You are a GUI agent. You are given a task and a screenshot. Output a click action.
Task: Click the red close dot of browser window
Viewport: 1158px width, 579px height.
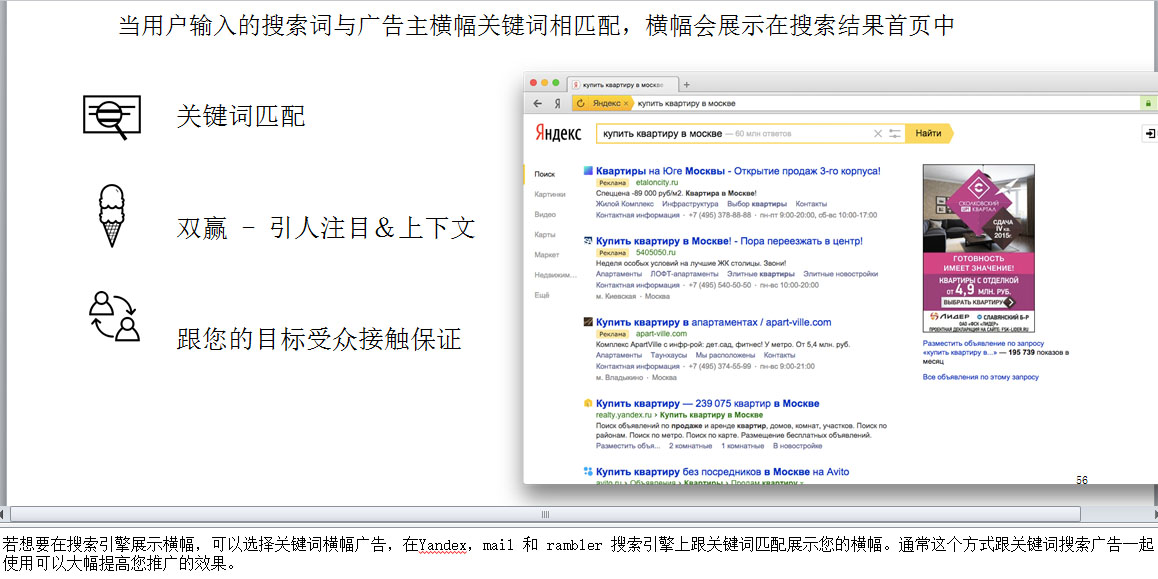click(533, 83)
